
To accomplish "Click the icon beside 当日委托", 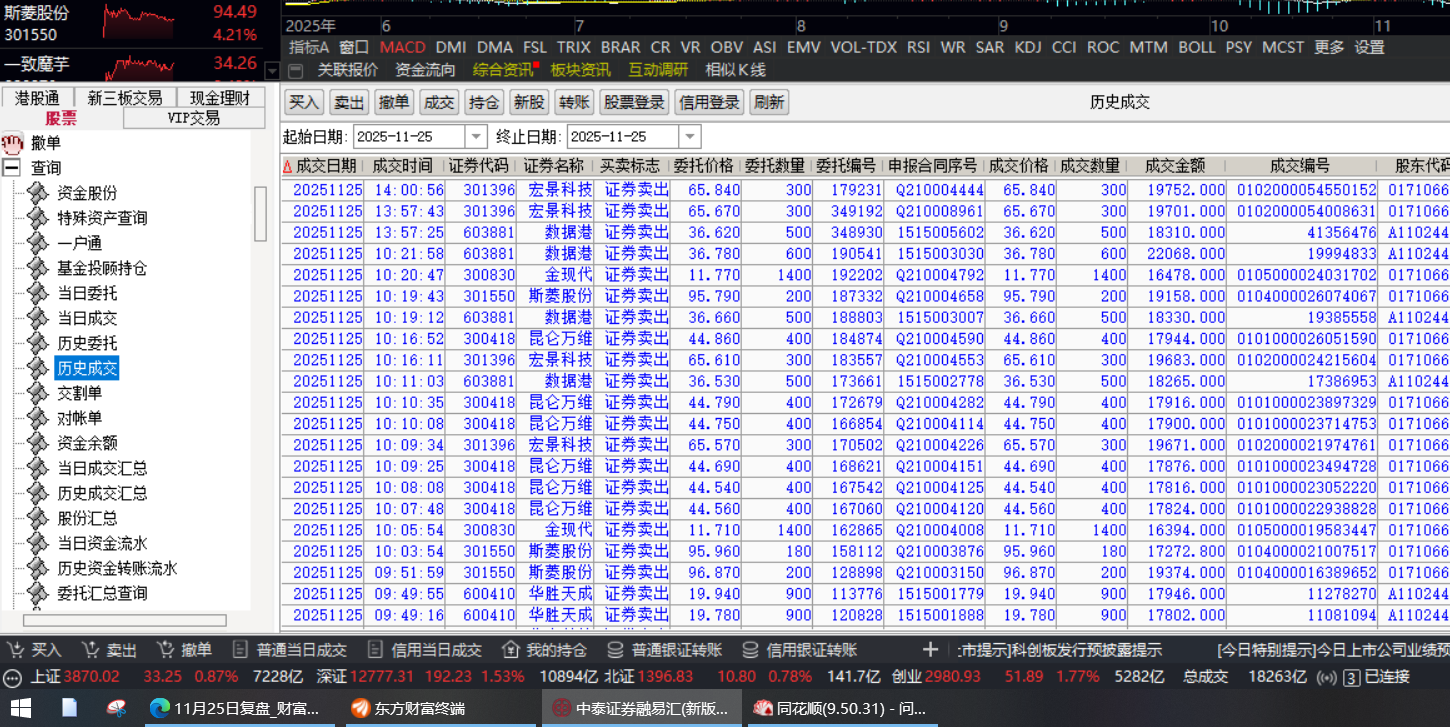I will click(38, 293).
